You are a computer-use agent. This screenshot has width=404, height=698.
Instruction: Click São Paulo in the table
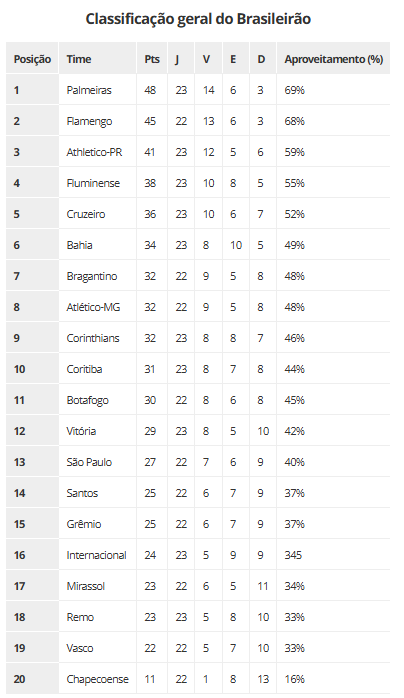click(89, 462)
